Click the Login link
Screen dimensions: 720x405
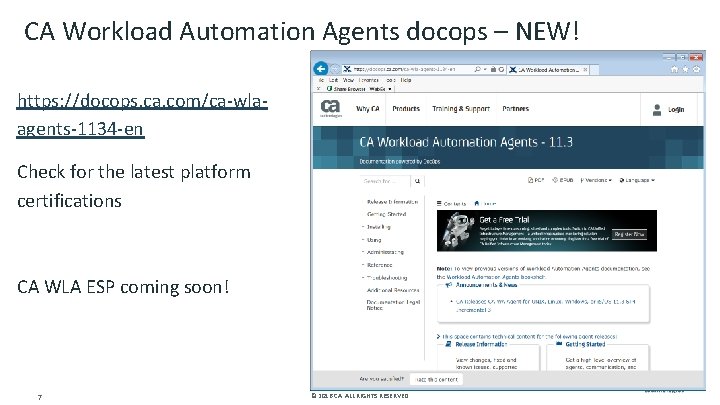tap(676, 109)
